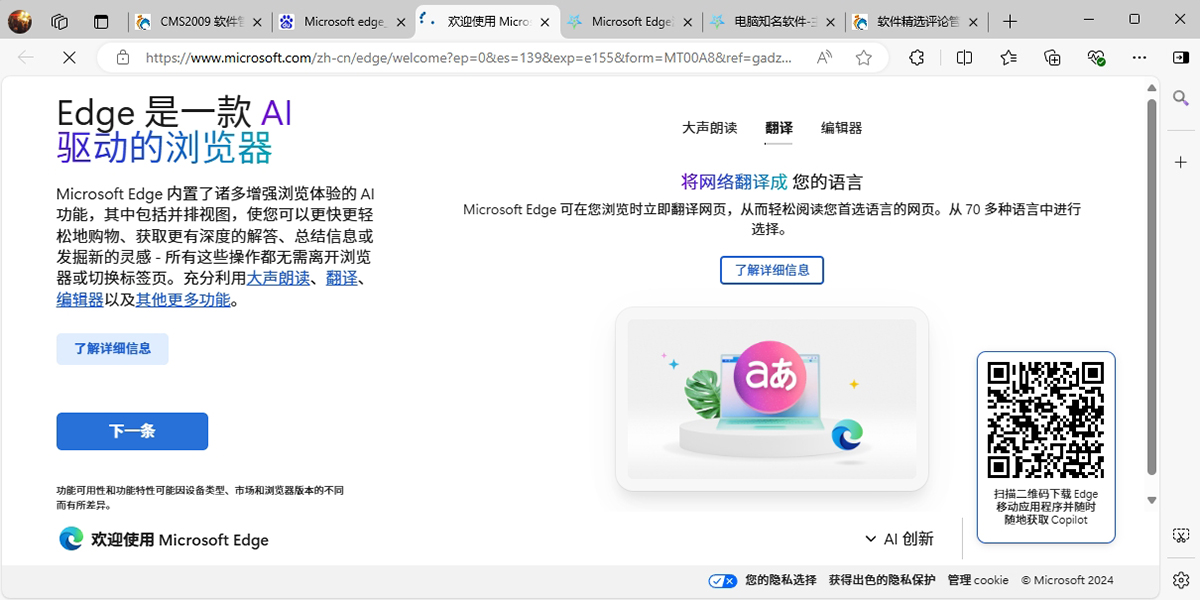Open the 大声朗读 inline link
Image resolution: width=1200 pixels, height=600 pixels.
278,278
